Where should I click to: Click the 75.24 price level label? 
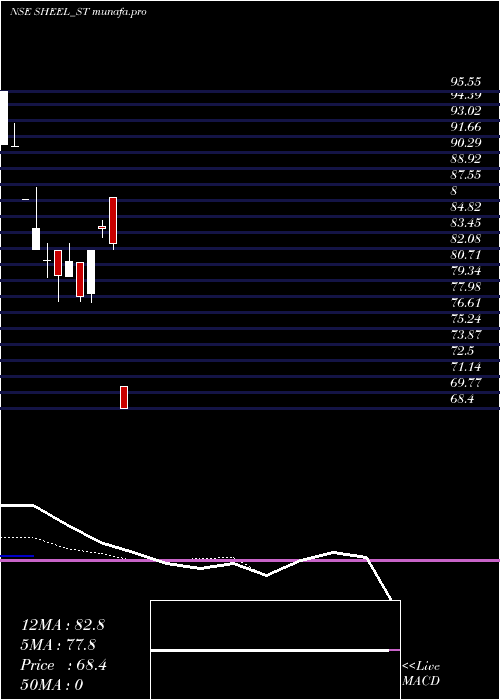click(x=466, y=318)
